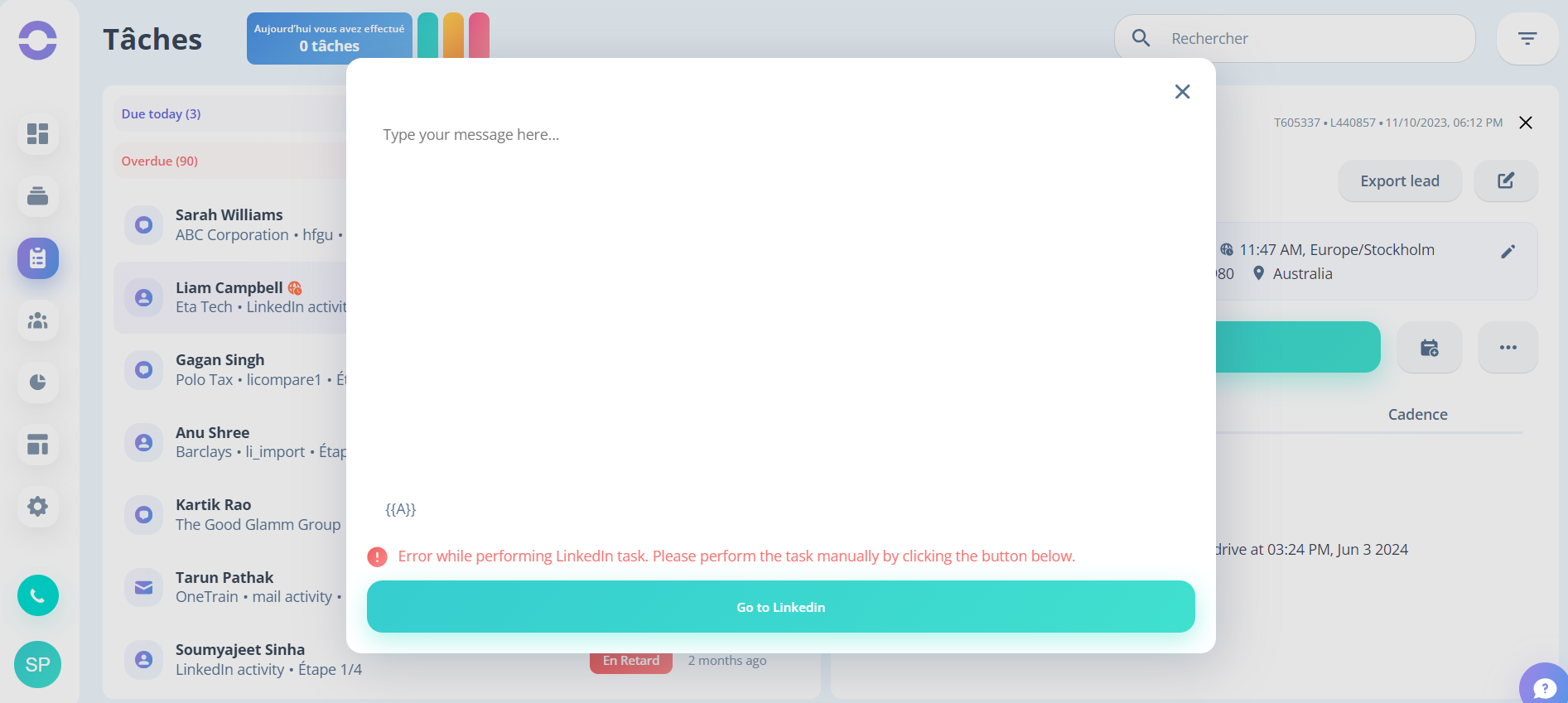Image resolution: width=1568 pixels, height=703 pixels.
Task: Click the icon beside Anu Shree
Action: tap(144, 442)
